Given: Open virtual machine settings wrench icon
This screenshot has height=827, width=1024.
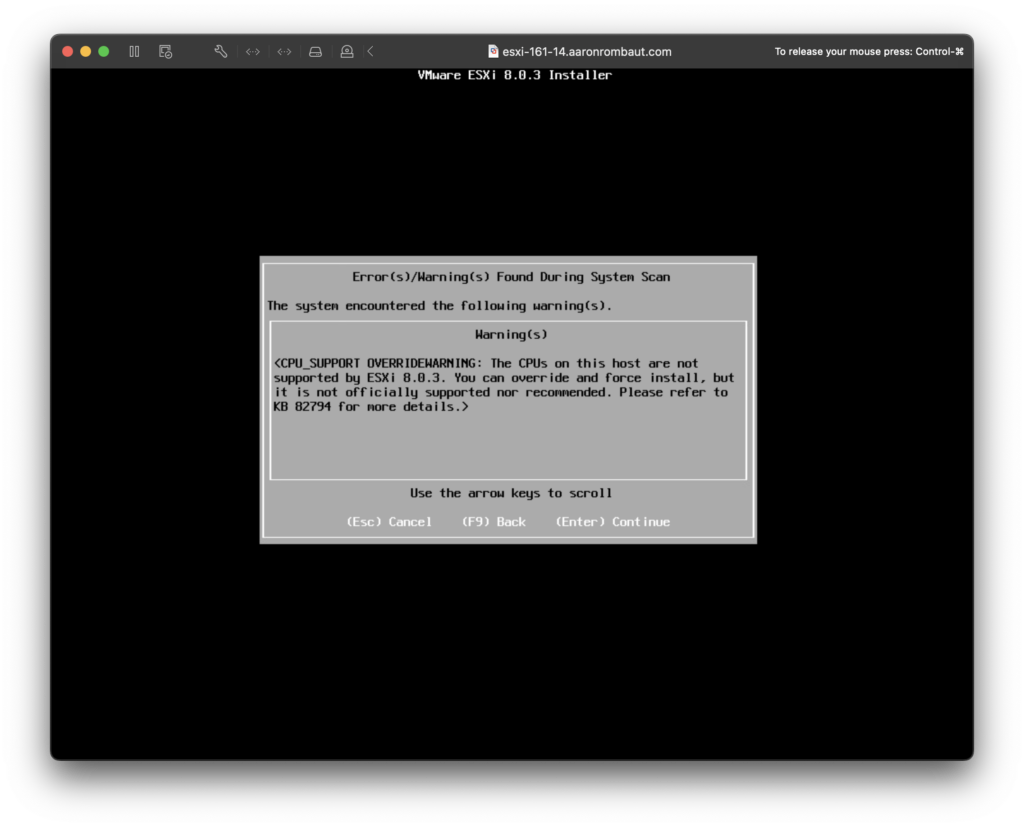Looking at the screenshot, I should click(221, 51).
